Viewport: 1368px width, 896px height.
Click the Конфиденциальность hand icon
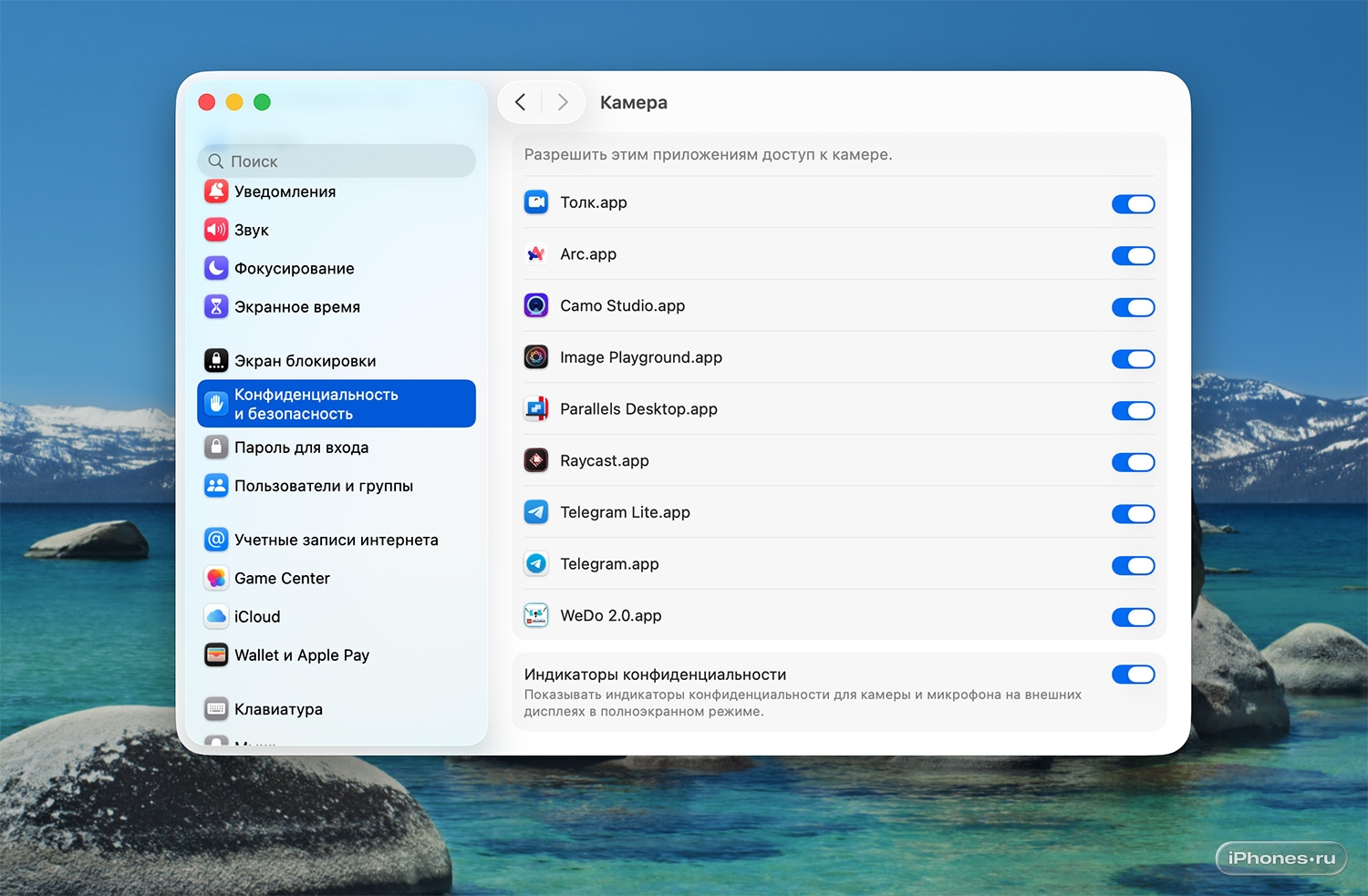click(216, 404)
